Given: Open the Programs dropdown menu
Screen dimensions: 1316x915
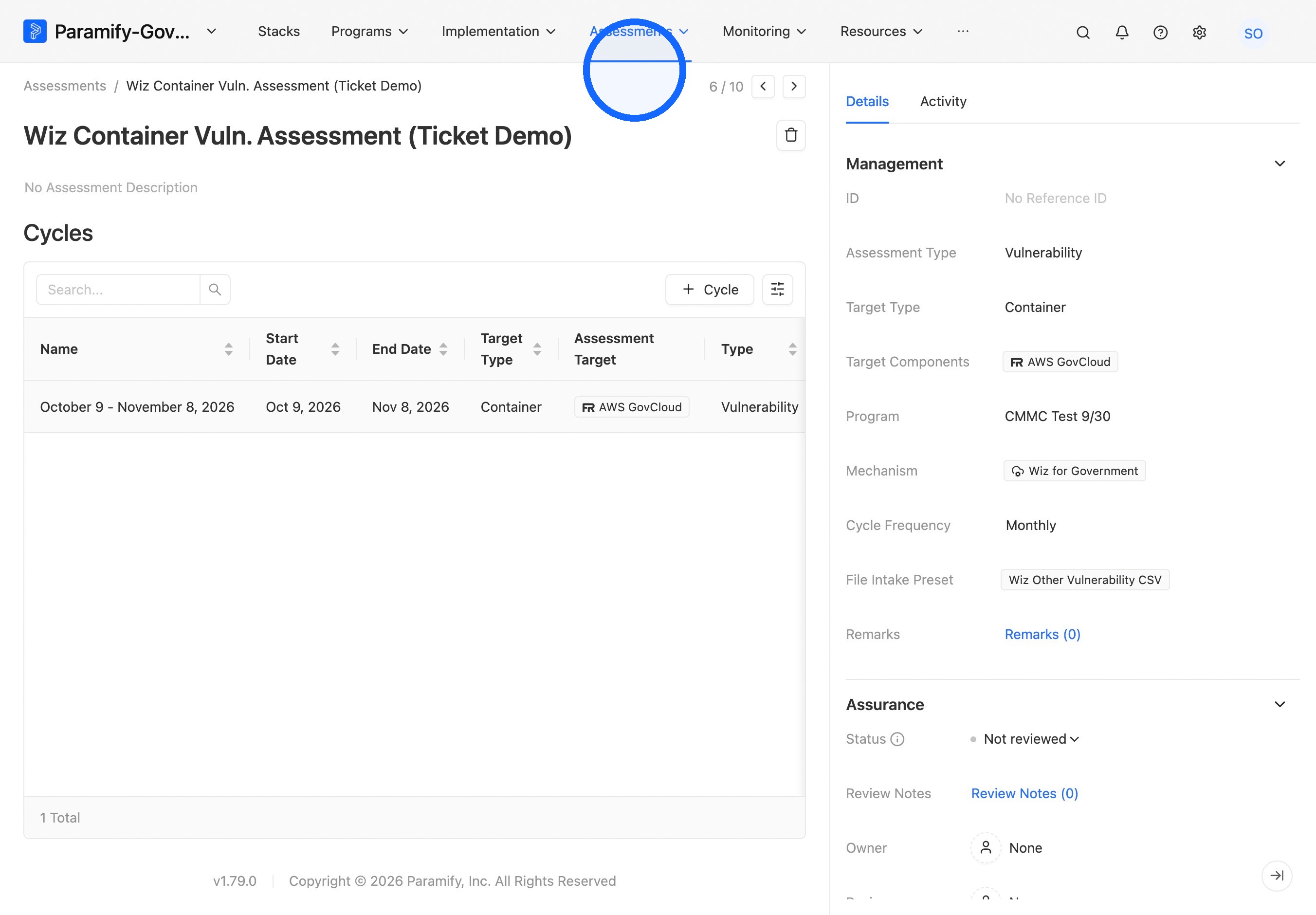Looking at the screenshot, I should [370, 32].
